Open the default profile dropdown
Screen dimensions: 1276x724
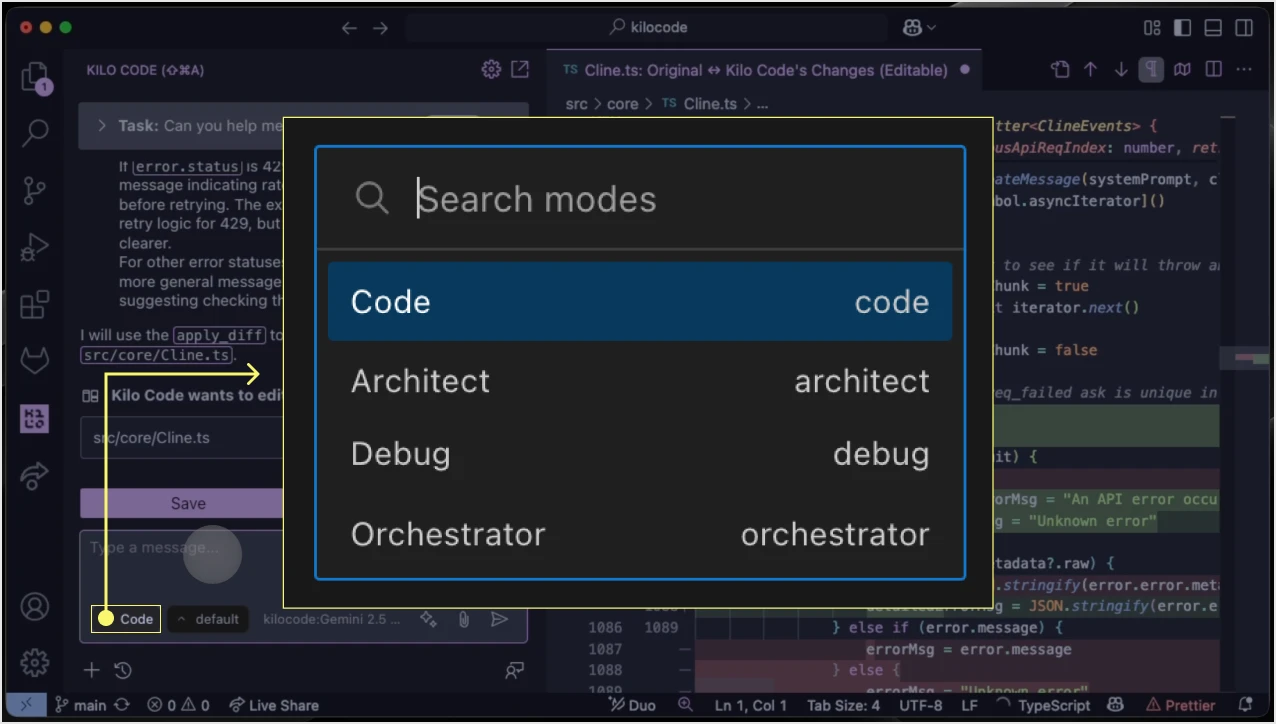coord(207,619)
